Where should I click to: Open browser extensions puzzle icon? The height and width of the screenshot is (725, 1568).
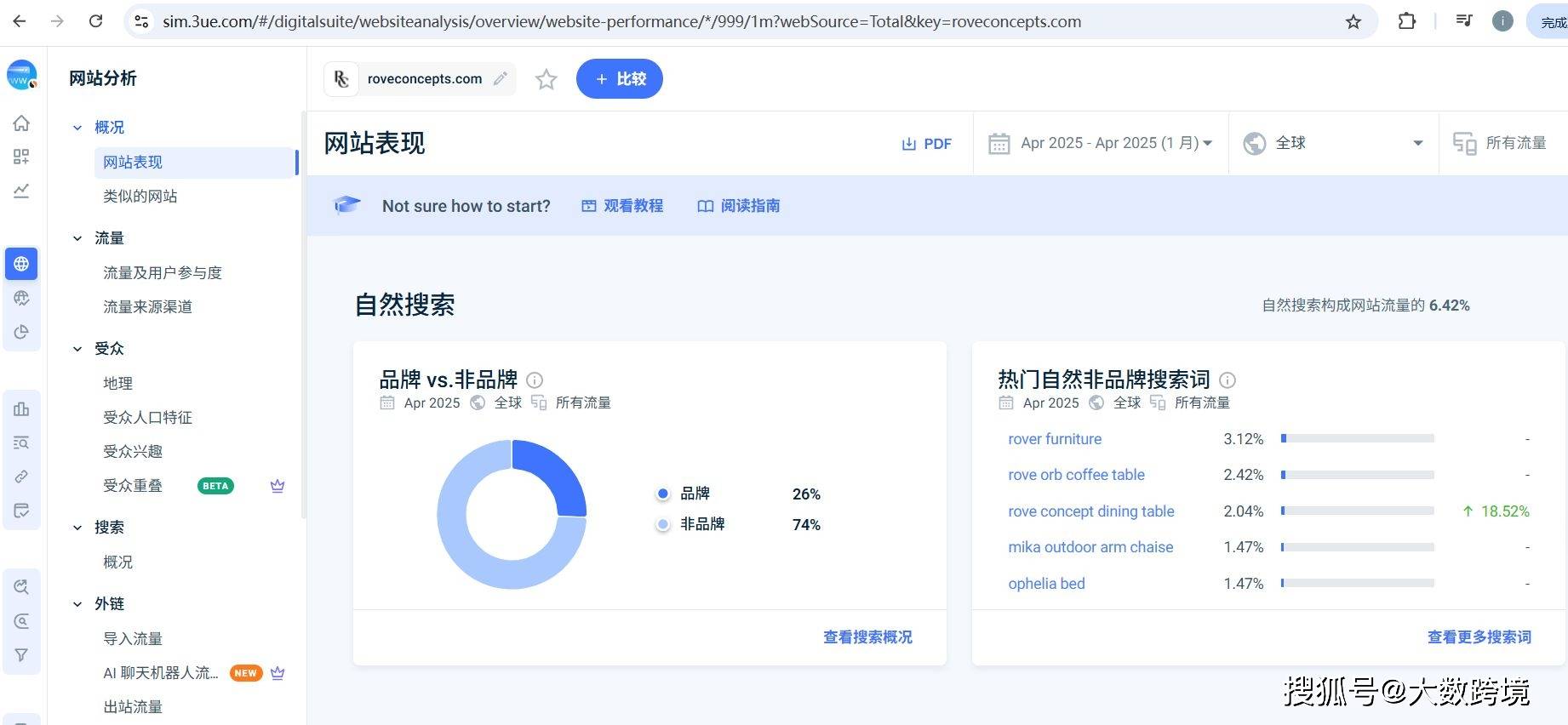(x=1407, y=21)
